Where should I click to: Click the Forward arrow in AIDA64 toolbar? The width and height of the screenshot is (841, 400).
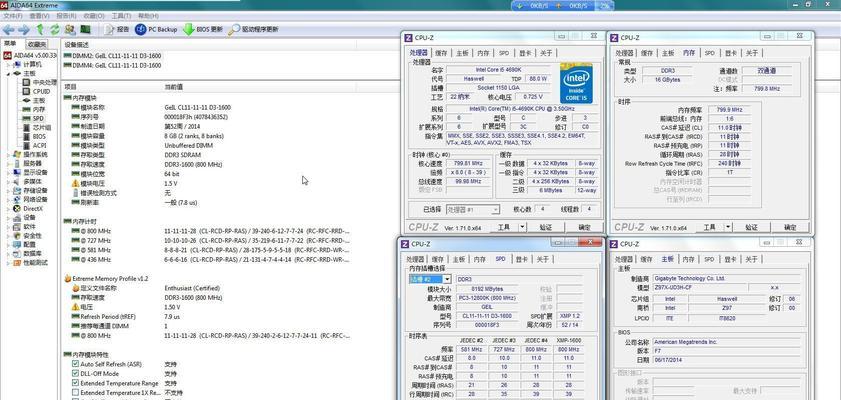click(24, 29)
